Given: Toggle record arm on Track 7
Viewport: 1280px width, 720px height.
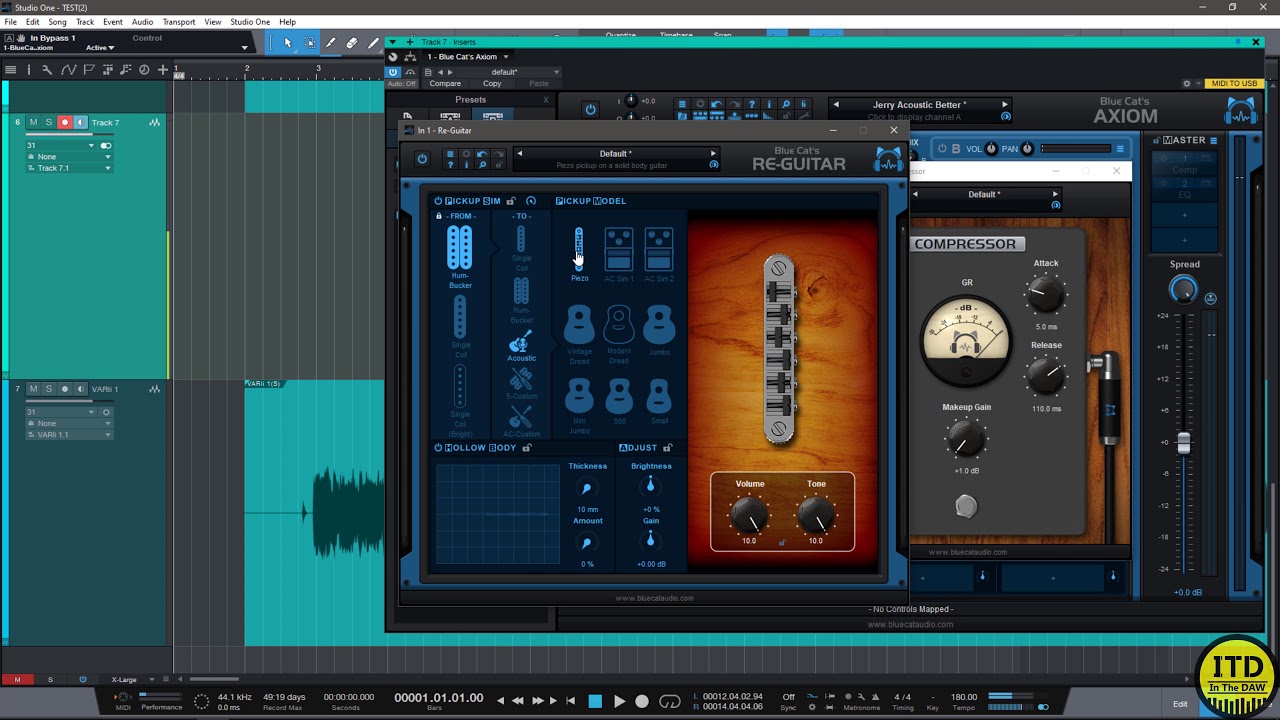Looking at the screenshot, I should [x=65, y=122].
